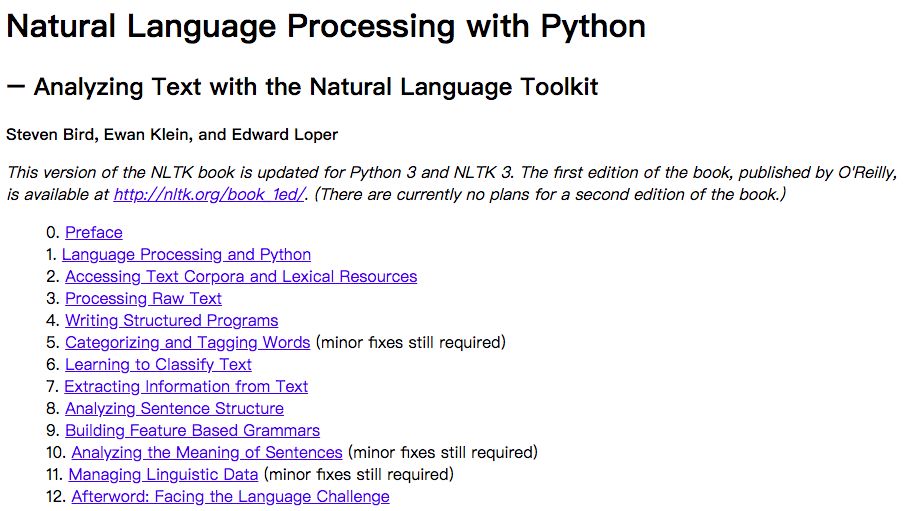Screen dimensions: 907x511
Task: Click the authors line naming Steven Bird
Action: tap(172, 135)
